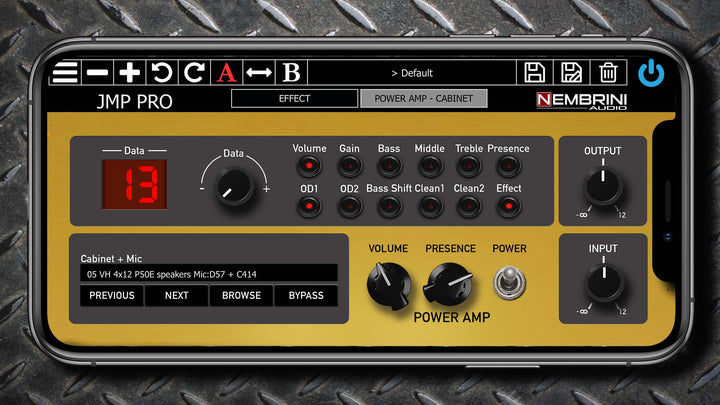Image resolution: width=720 pixels, height=405 pixels.
Task: Open the Default preset selector
Action: click(412, 73)
